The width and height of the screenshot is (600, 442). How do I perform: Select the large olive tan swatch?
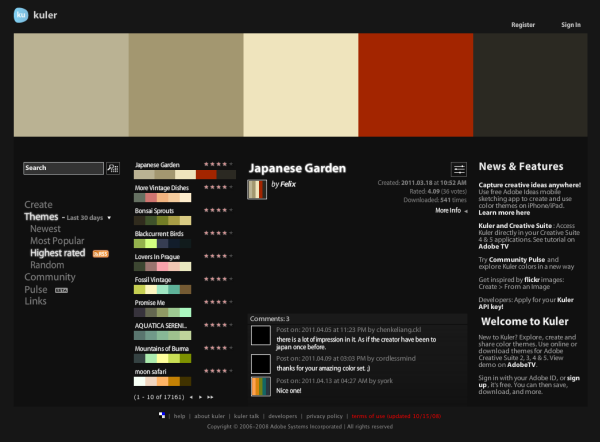(x=186, y=85)
